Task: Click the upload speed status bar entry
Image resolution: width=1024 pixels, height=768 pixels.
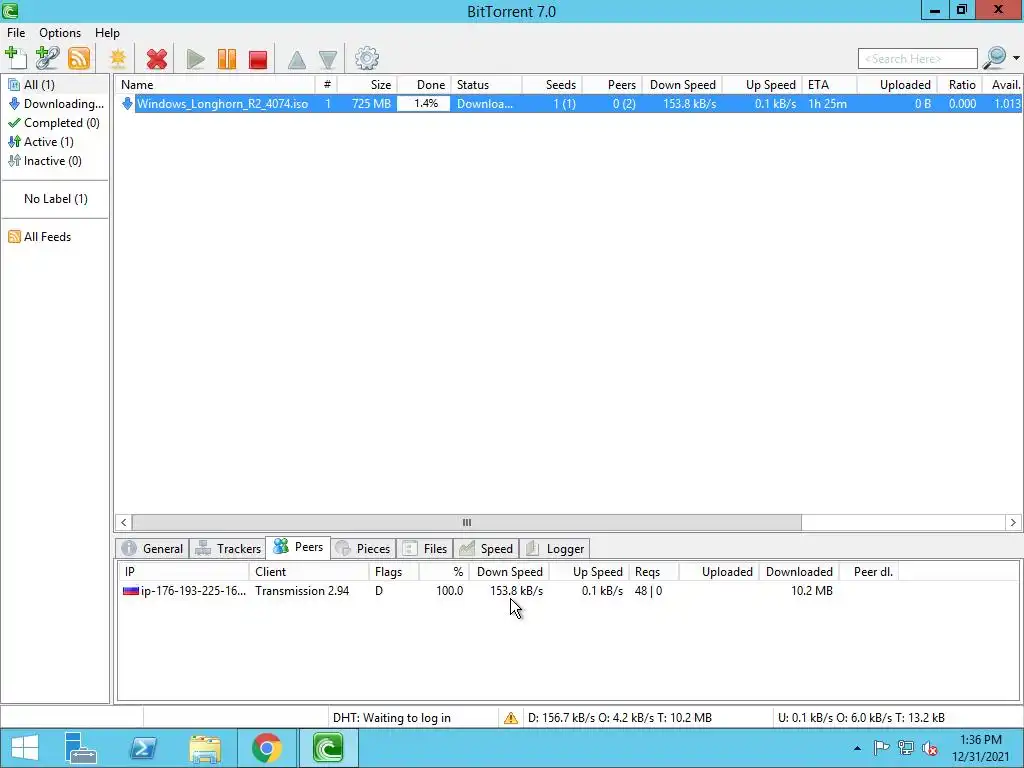Action: pyautogui.click(x=861, y=718)
